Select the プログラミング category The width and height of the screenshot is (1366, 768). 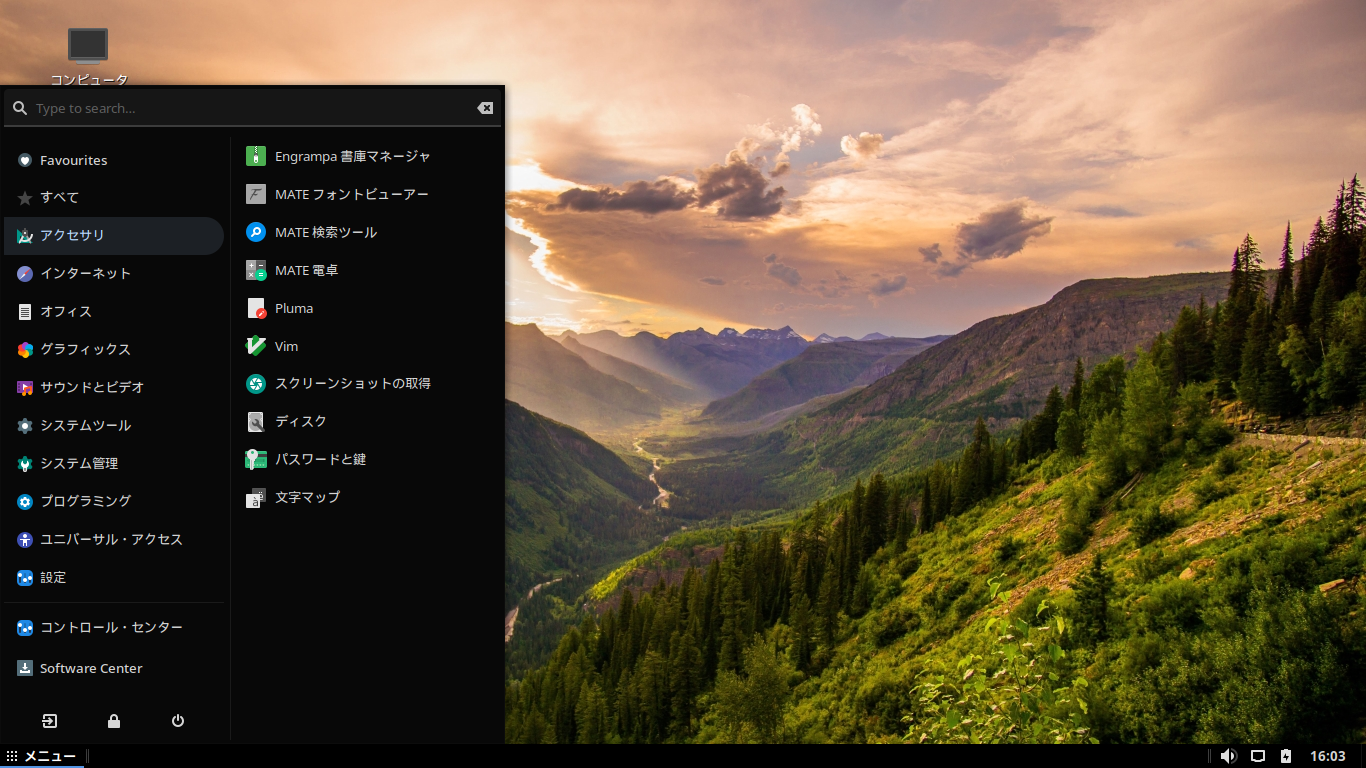pos(114,502)
